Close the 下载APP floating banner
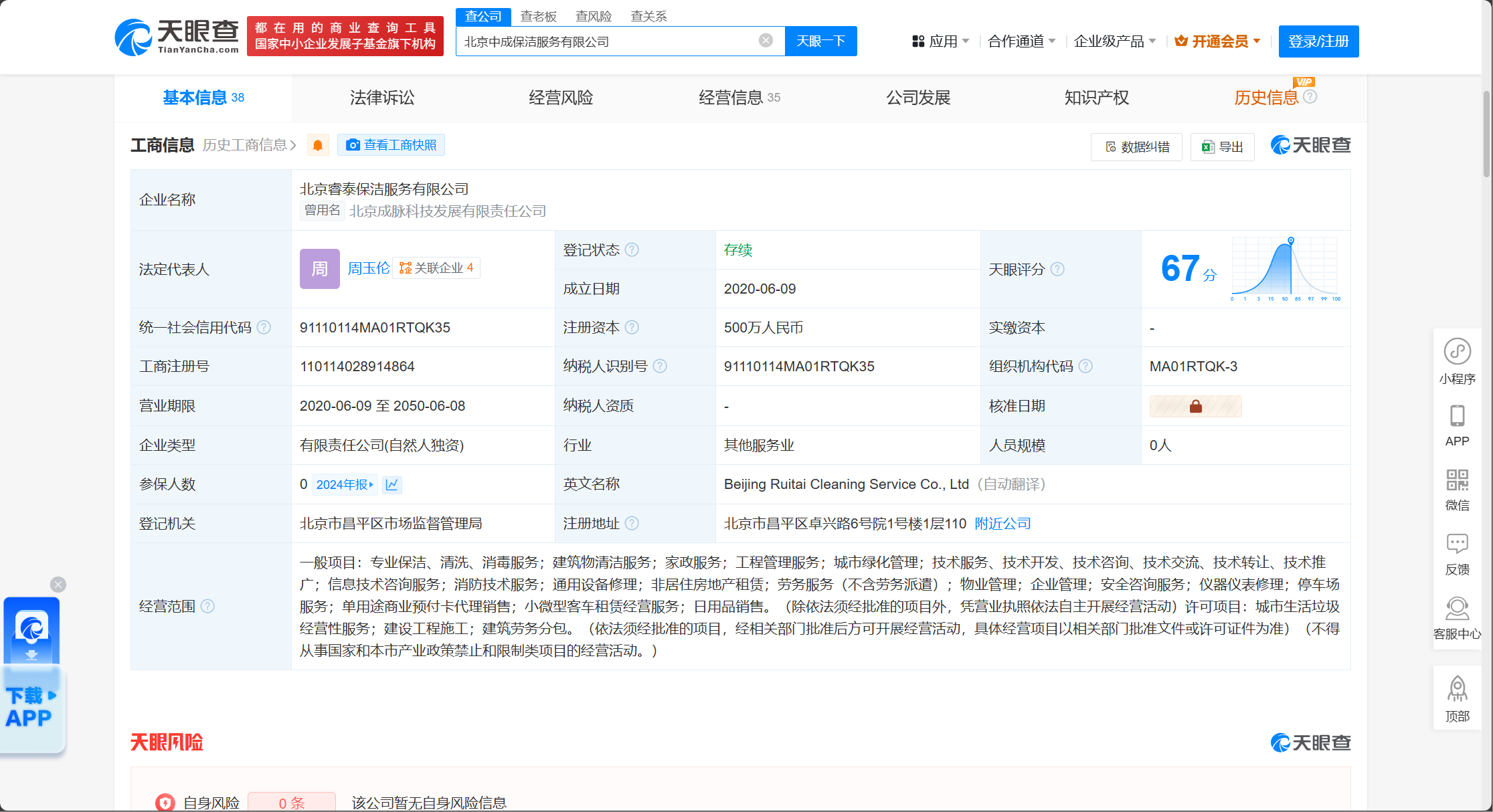This screenshot has width=1493, height=812. (x=58, y=585)
